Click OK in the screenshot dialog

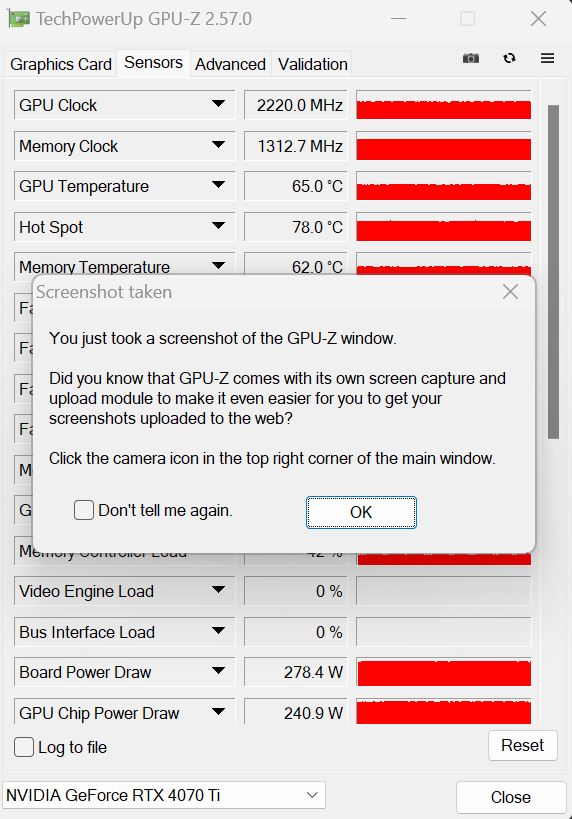click(x=361, y=512)
